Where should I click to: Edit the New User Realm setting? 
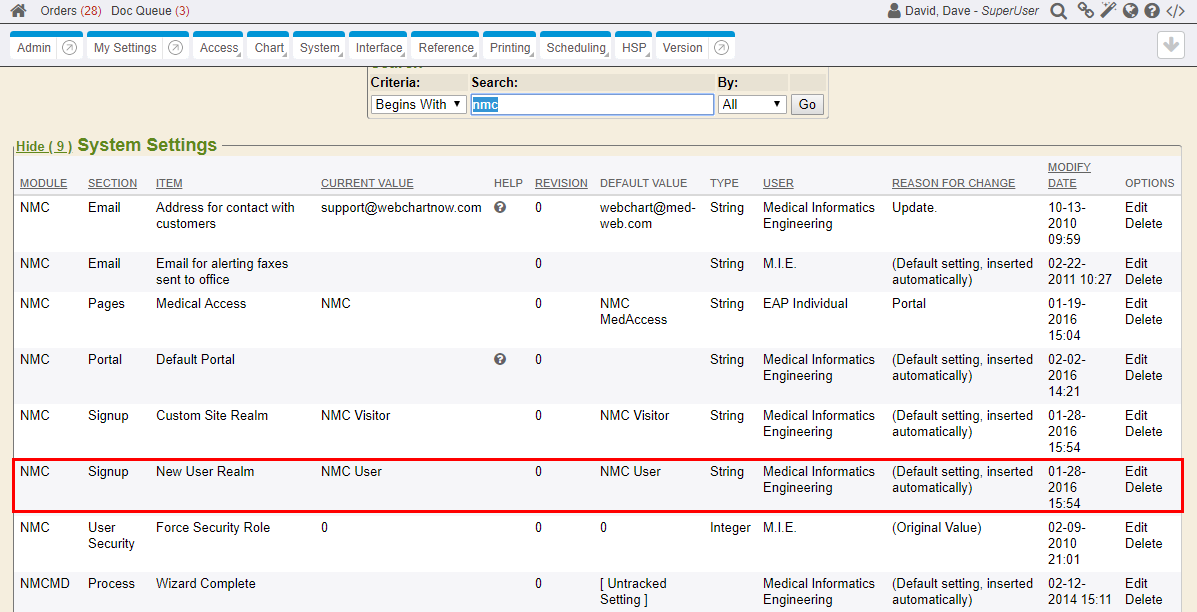[1136, 472]
